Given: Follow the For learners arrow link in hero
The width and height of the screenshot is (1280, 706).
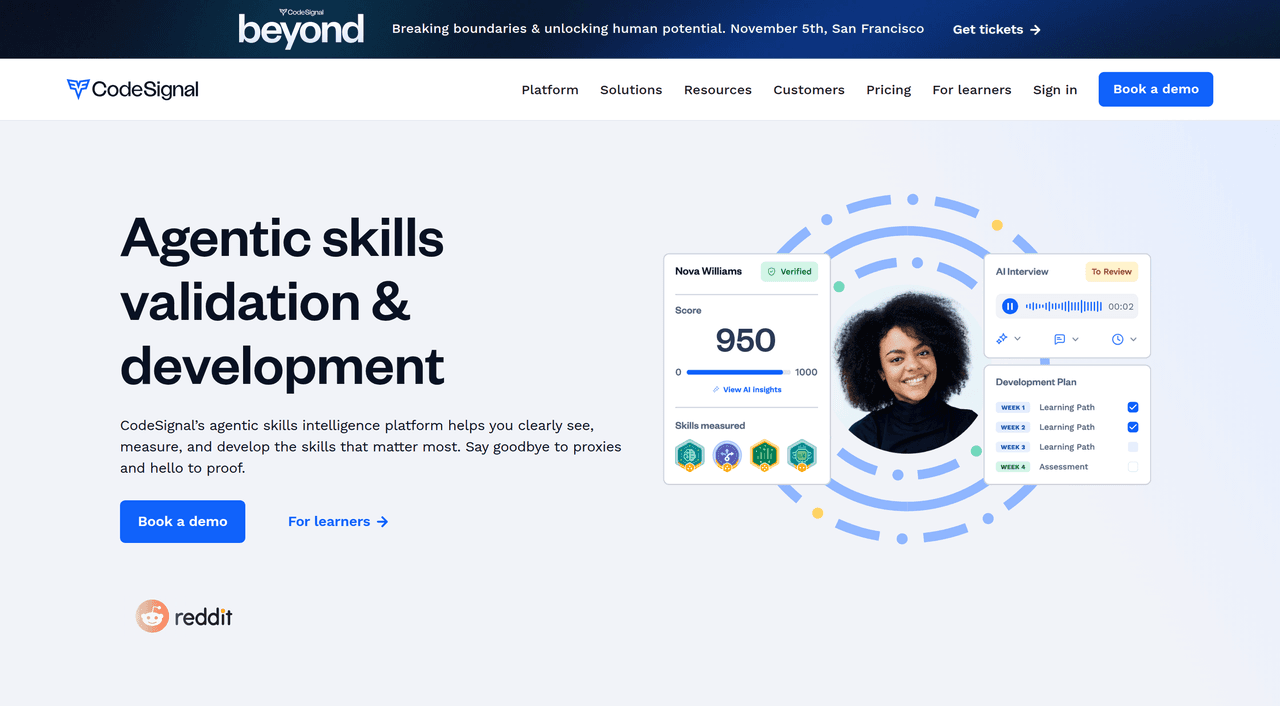Looking at the screenshot, I should tap(338, 521).
